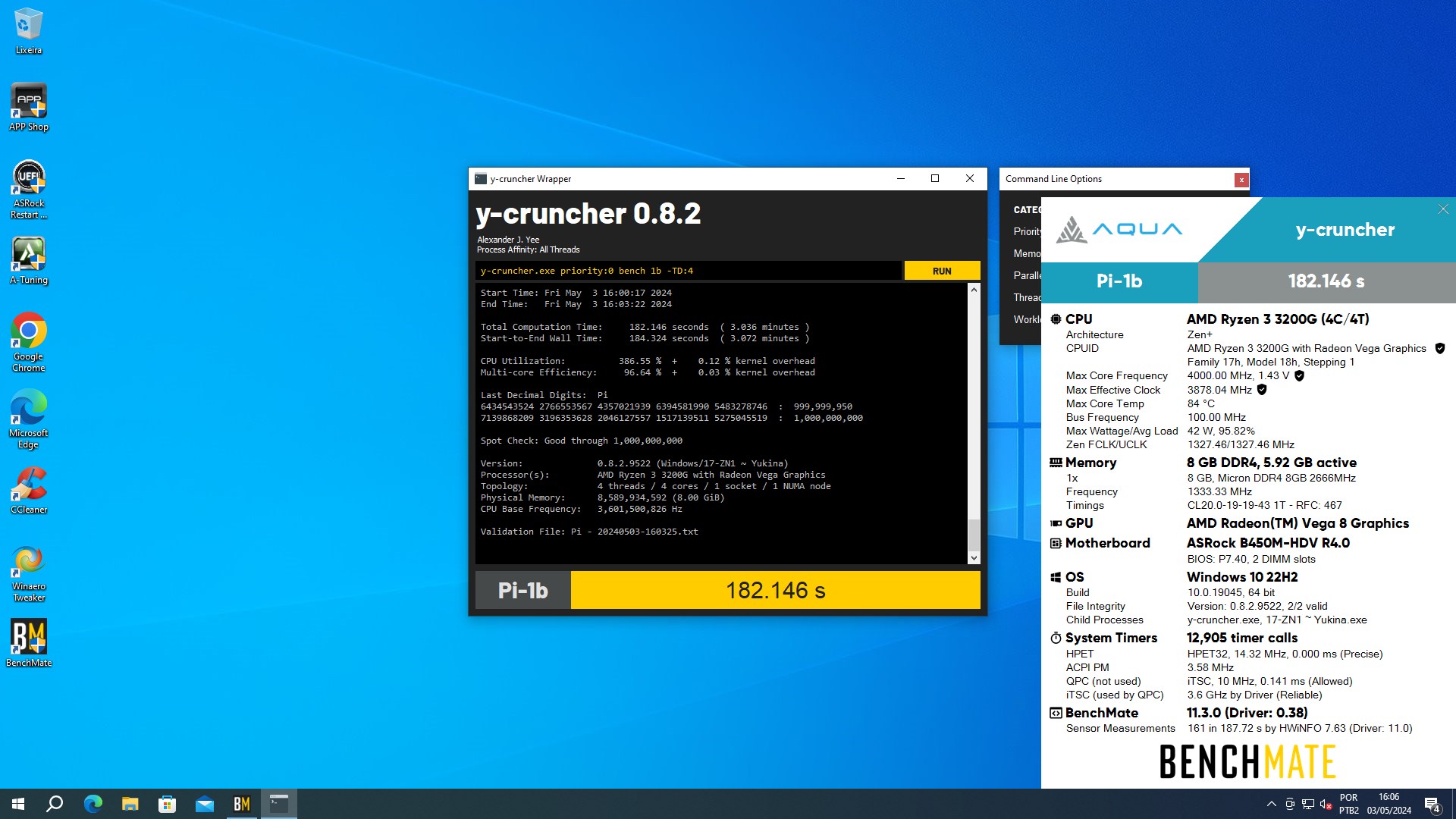
Task: Click 'AMD Ryzen 3 3200G (4C/4T)' text
Action: [1278, 319]
